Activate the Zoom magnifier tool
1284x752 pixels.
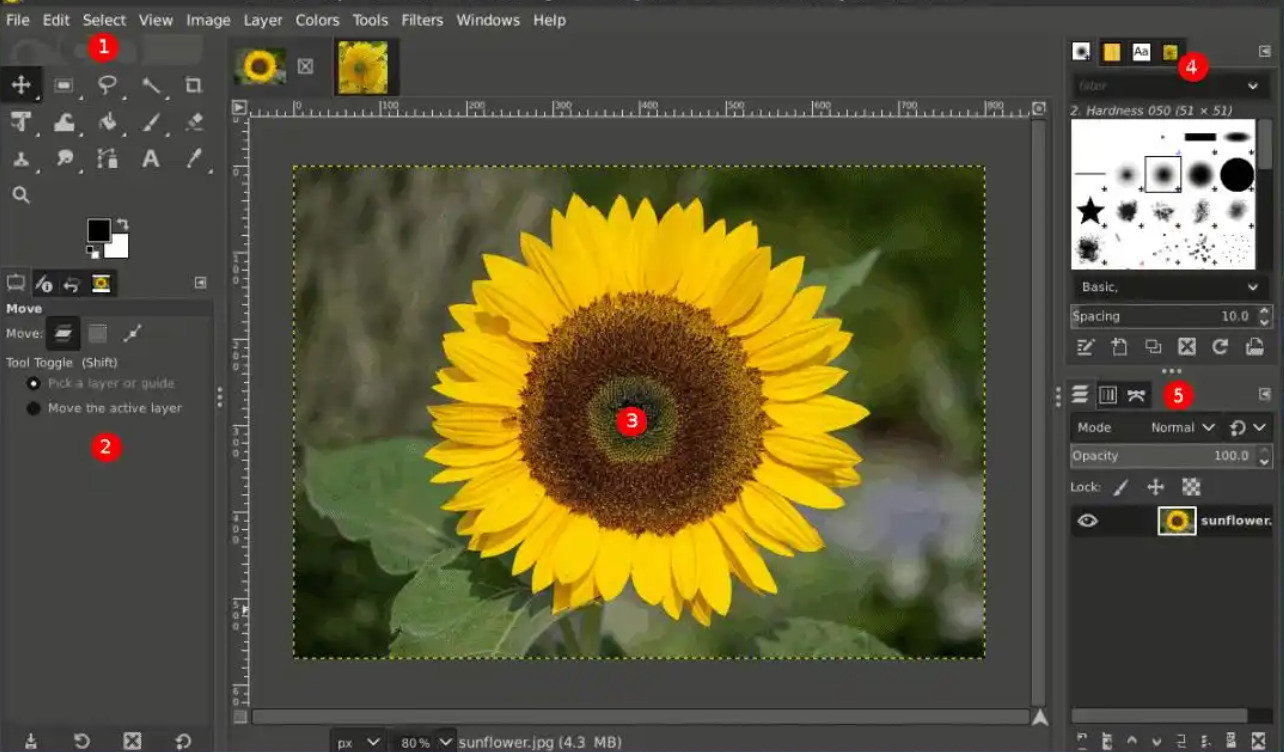(21, 195)
